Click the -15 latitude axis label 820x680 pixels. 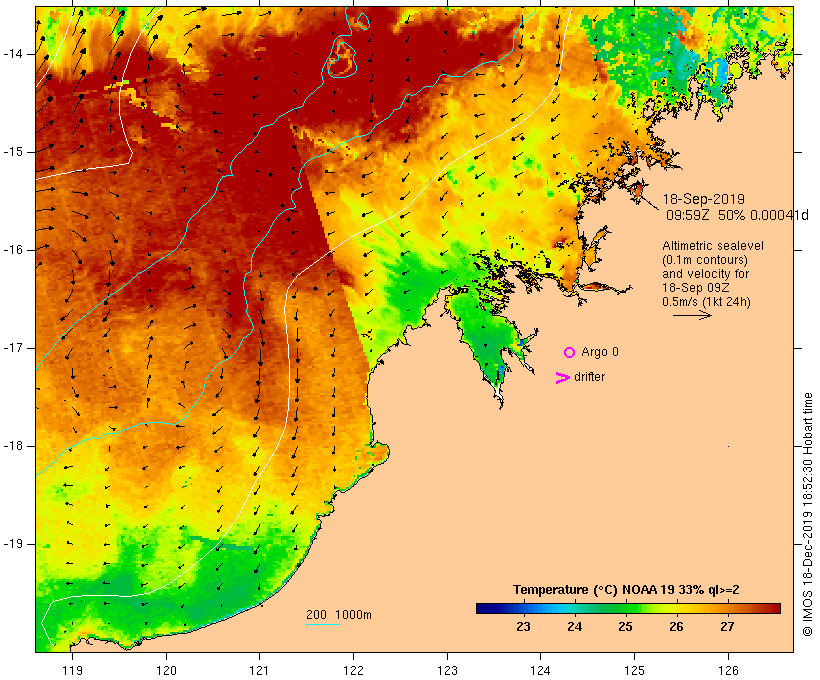(13, 152)
